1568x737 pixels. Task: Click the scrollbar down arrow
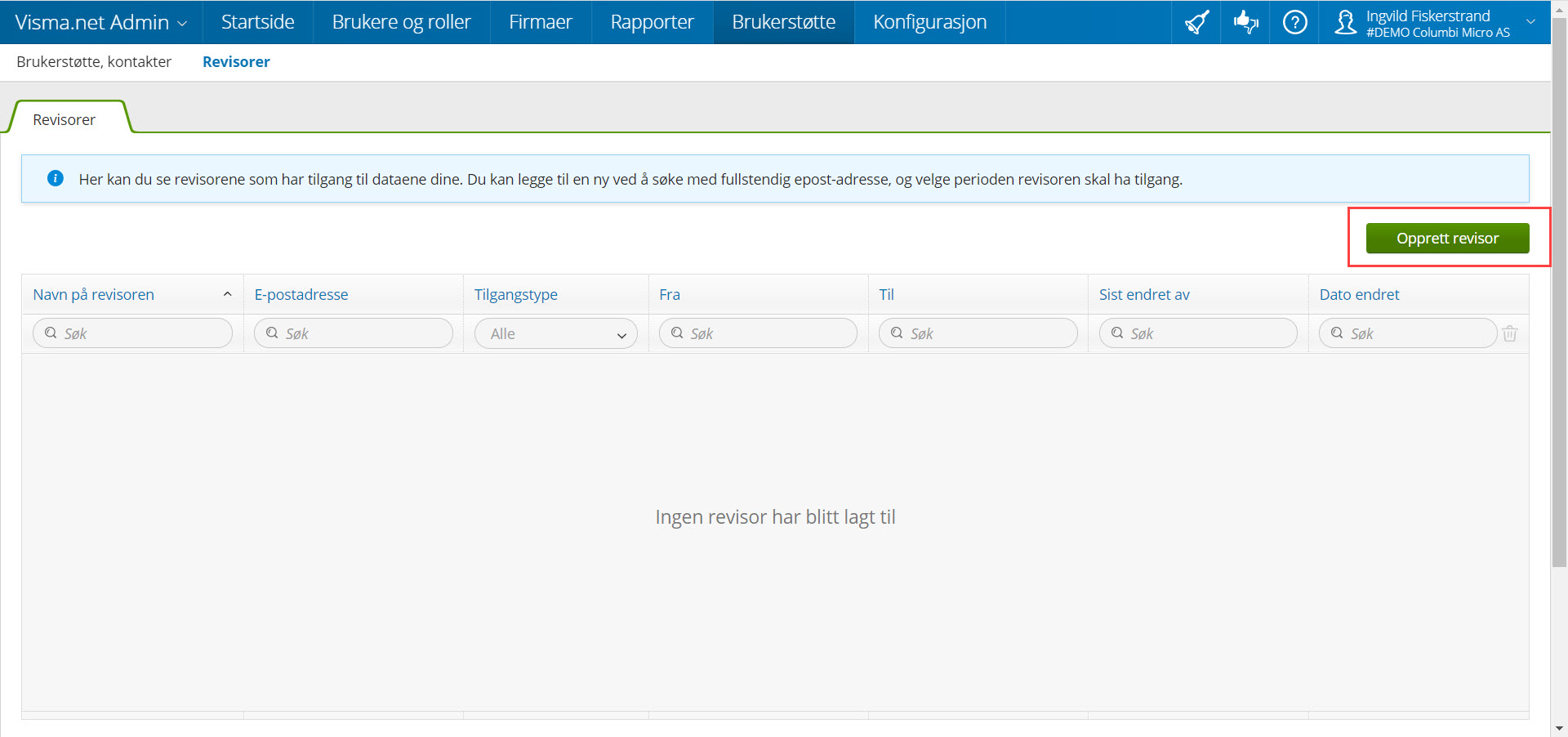1559,728
